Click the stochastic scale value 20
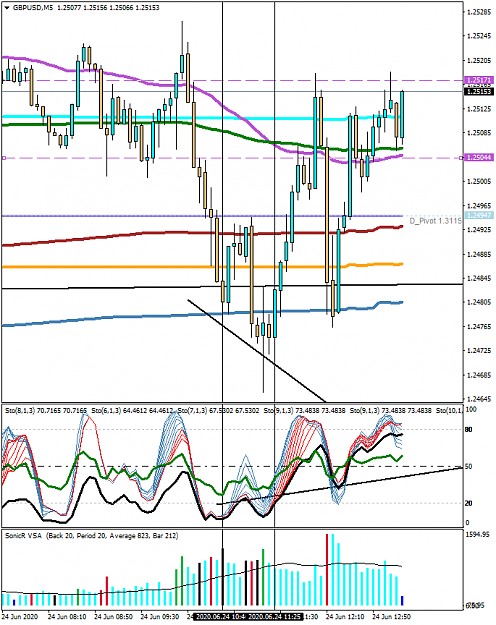This screenshot has width=496, height=625. tap(469, 503)
